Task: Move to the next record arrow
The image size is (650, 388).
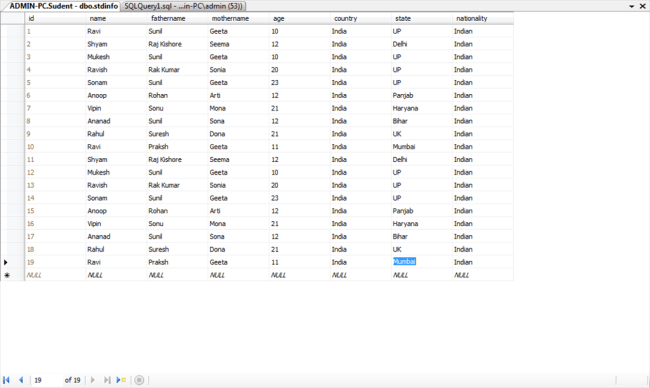Action: click(x=92, y=380)
